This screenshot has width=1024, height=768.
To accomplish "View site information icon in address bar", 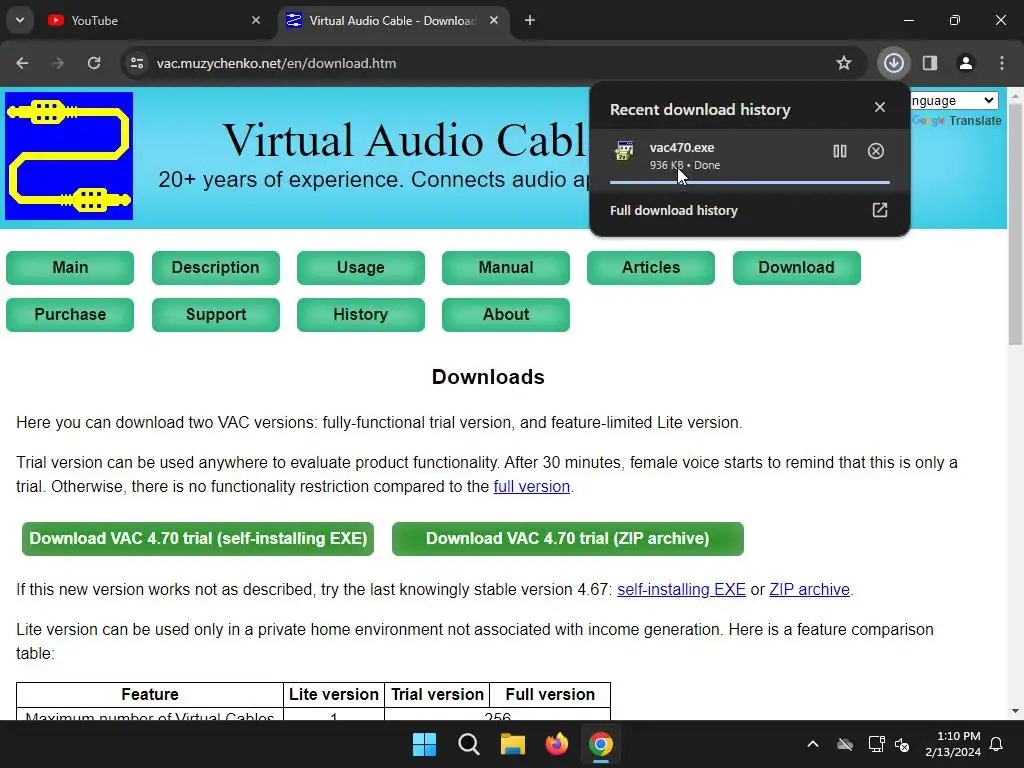I will (x=137, y=63).
